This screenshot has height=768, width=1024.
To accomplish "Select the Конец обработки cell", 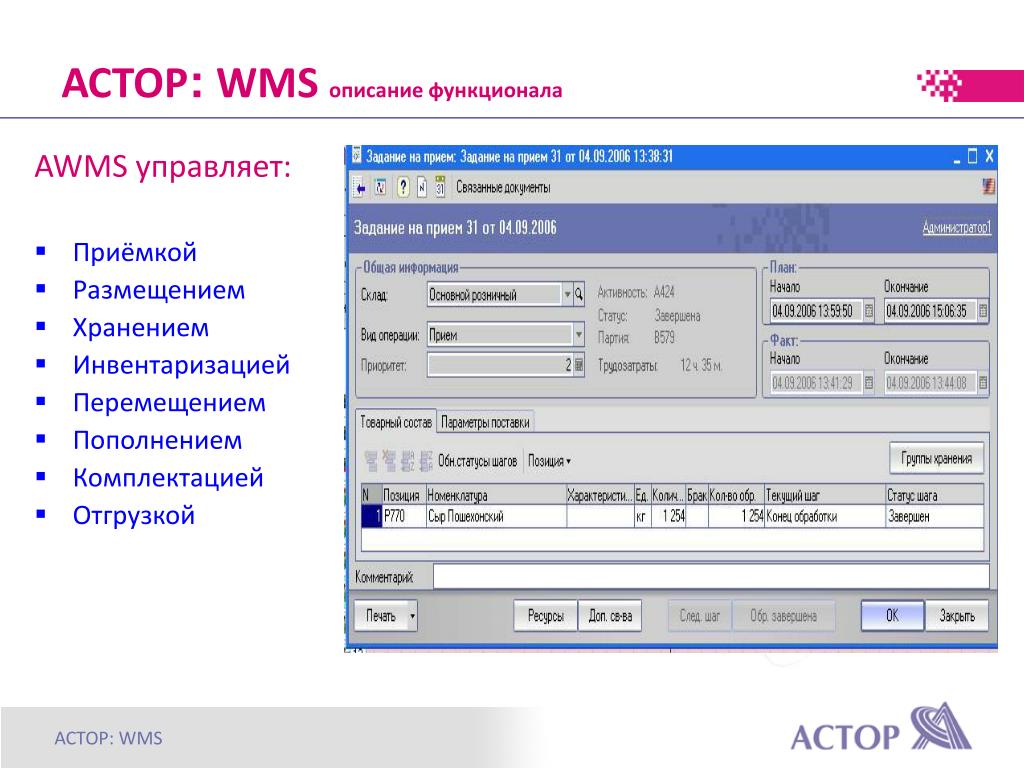I will point(825,517).
